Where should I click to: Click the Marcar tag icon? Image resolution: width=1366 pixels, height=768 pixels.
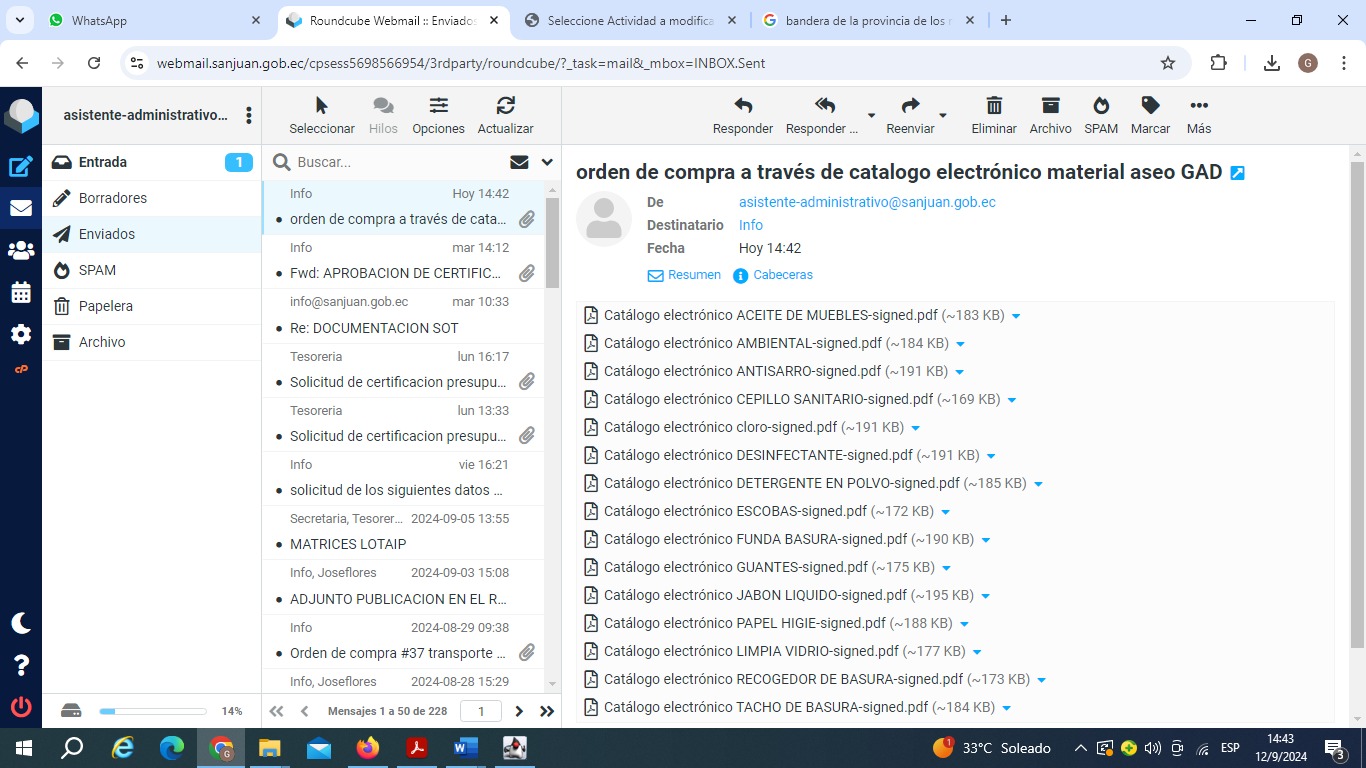click(1150, 106)
